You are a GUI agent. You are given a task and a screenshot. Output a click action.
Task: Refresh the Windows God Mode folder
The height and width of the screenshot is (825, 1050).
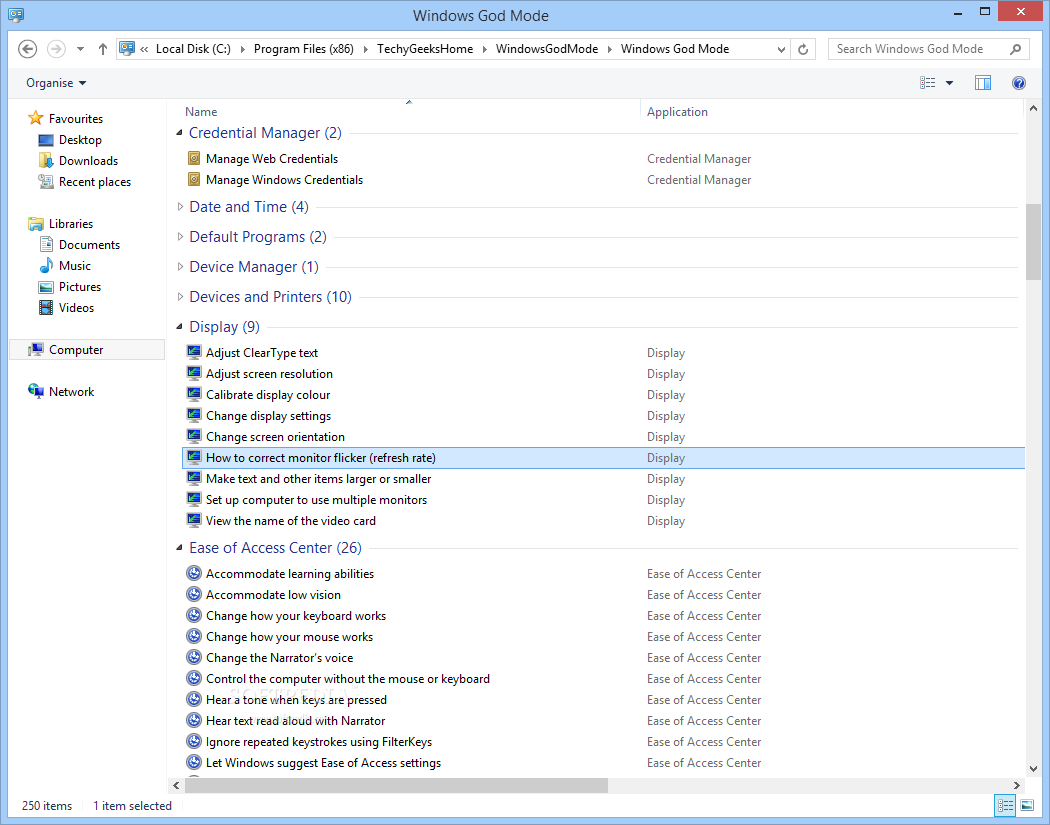tap(803, 49)
